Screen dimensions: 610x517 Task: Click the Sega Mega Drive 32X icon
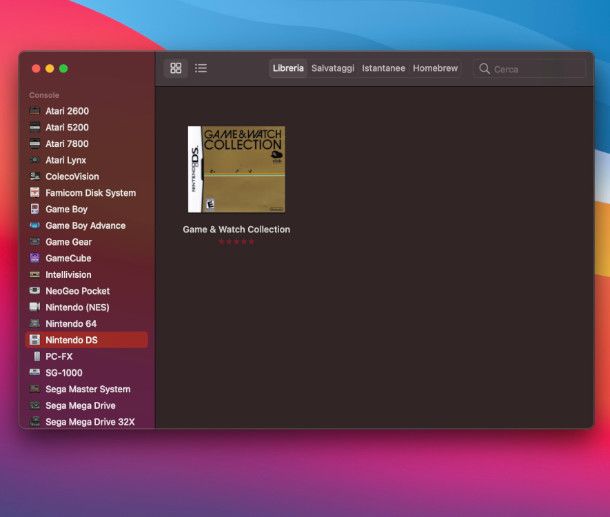point(35,421)
